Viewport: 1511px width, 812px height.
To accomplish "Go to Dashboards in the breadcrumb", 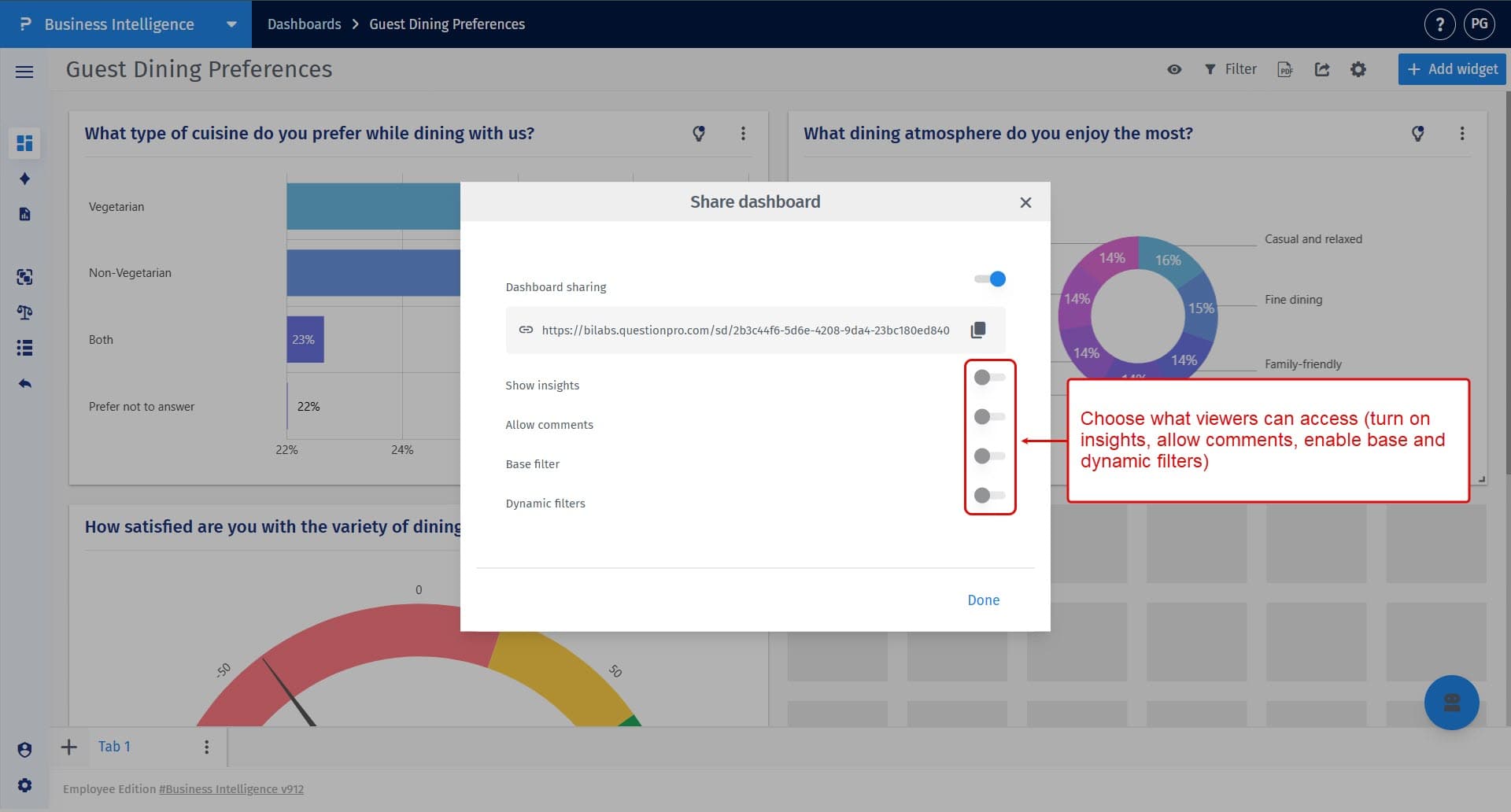I will 304,24.
